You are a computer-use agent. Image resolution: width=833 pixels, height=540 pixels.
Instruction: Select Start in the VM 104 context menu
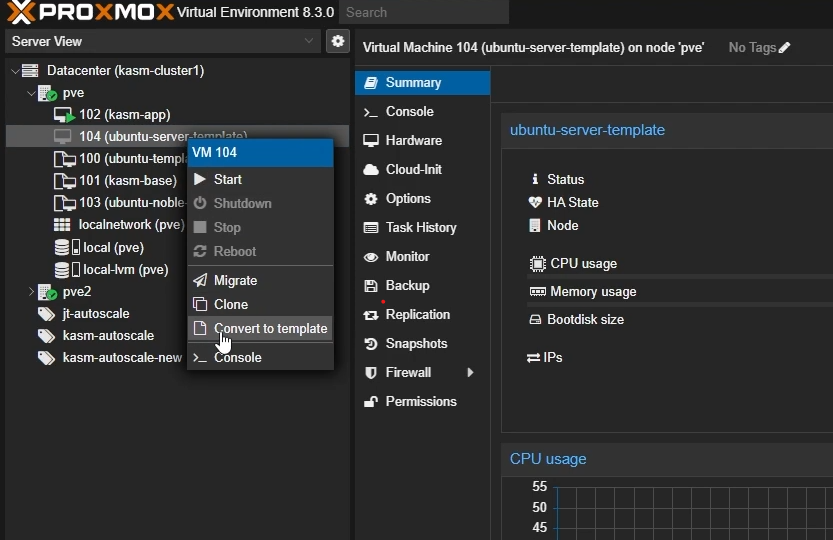(x=228, y=179)
